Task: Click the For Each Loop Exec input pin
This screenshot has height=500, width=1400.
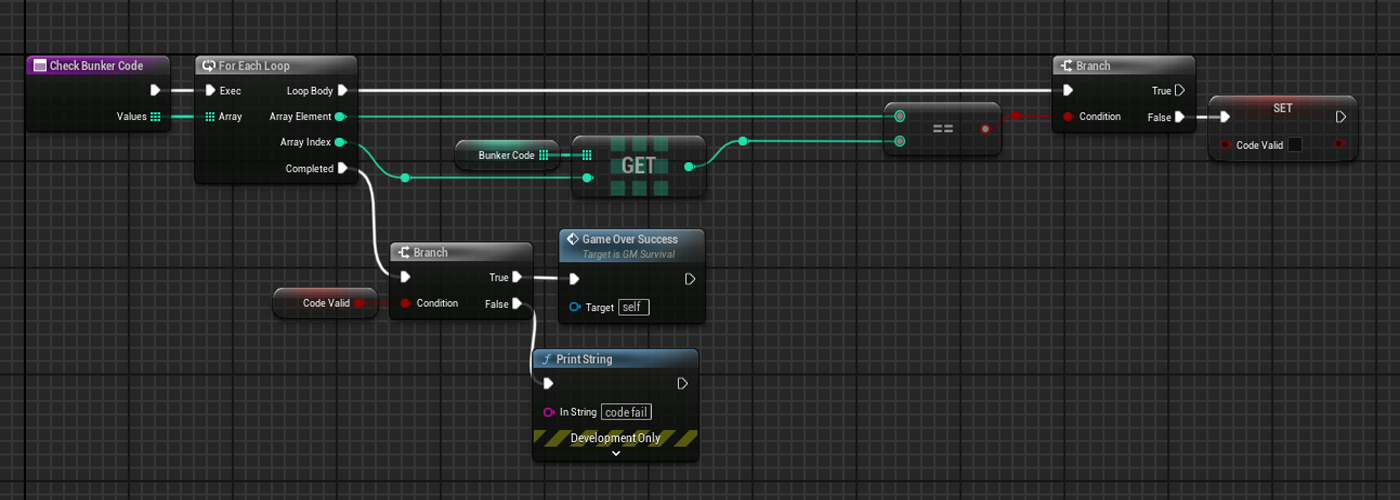Action: point(210,91)
